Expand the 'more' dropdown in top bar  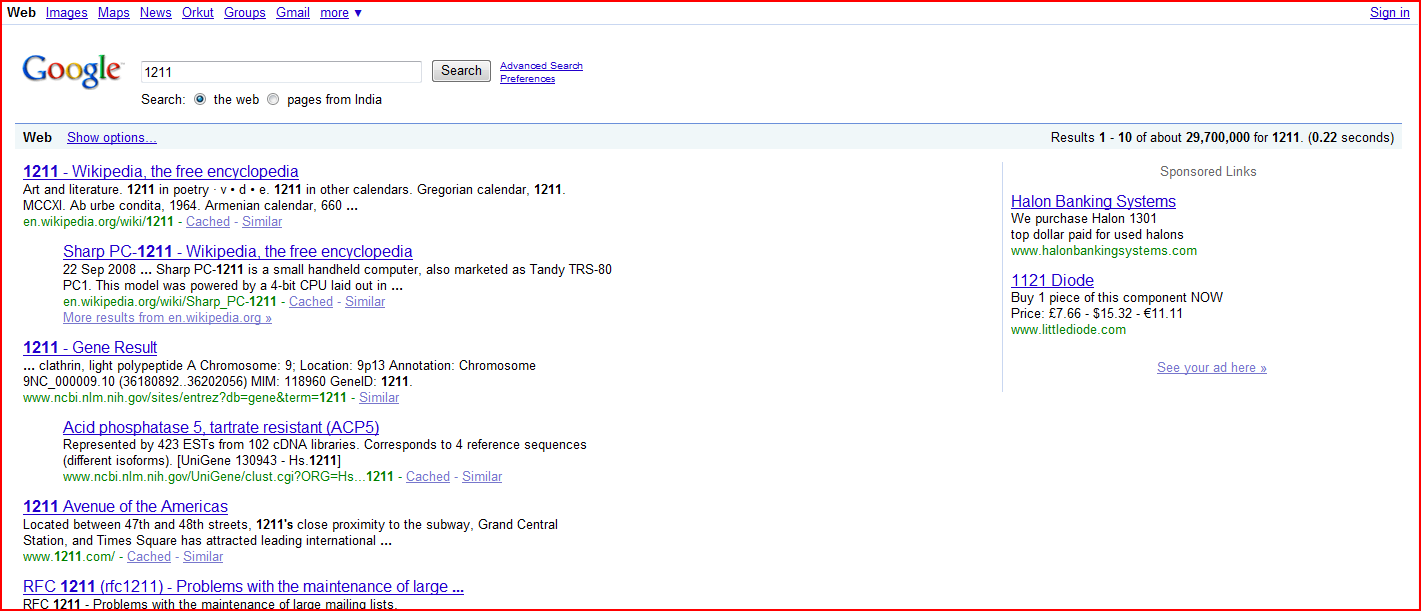(x=341, y=13)
